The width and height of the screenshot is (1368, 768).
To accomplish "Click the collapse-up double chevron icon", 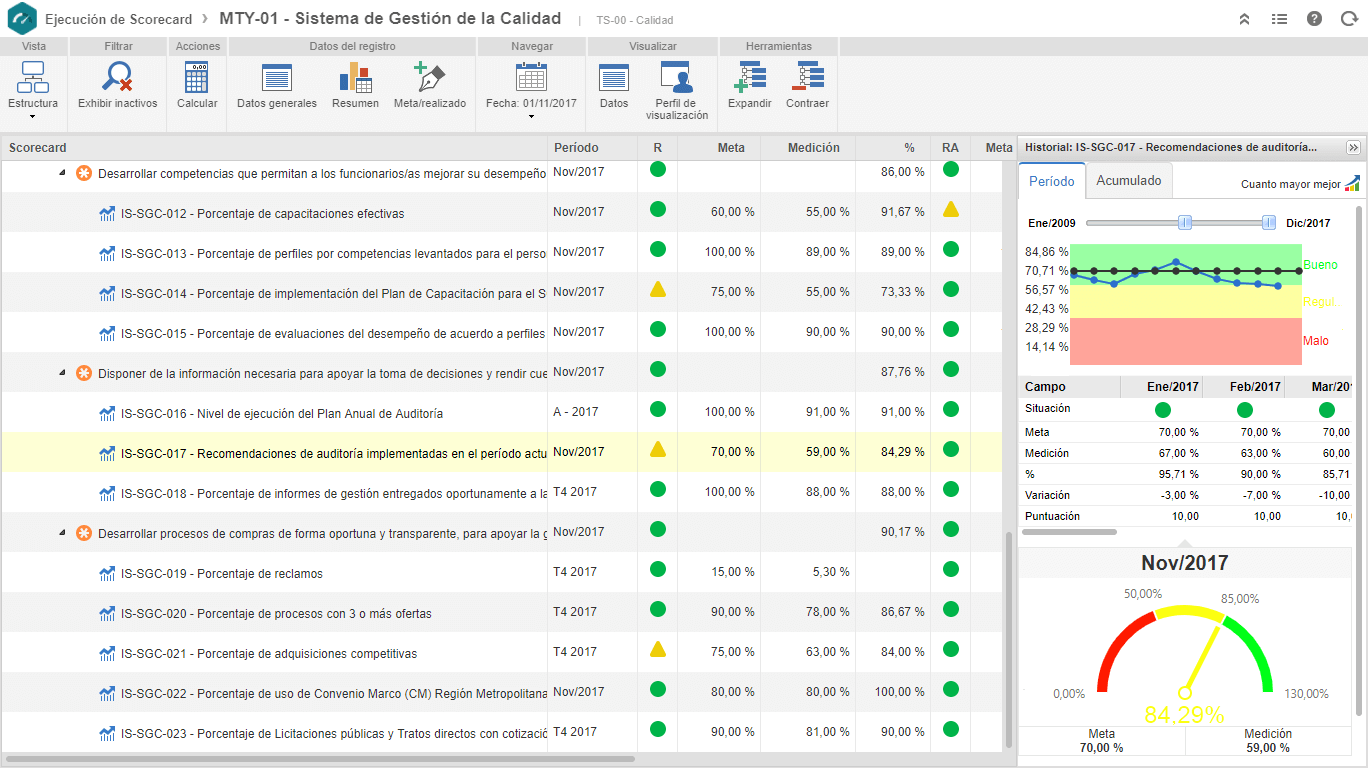I will pyautogui.click(x=1245, y=19).
